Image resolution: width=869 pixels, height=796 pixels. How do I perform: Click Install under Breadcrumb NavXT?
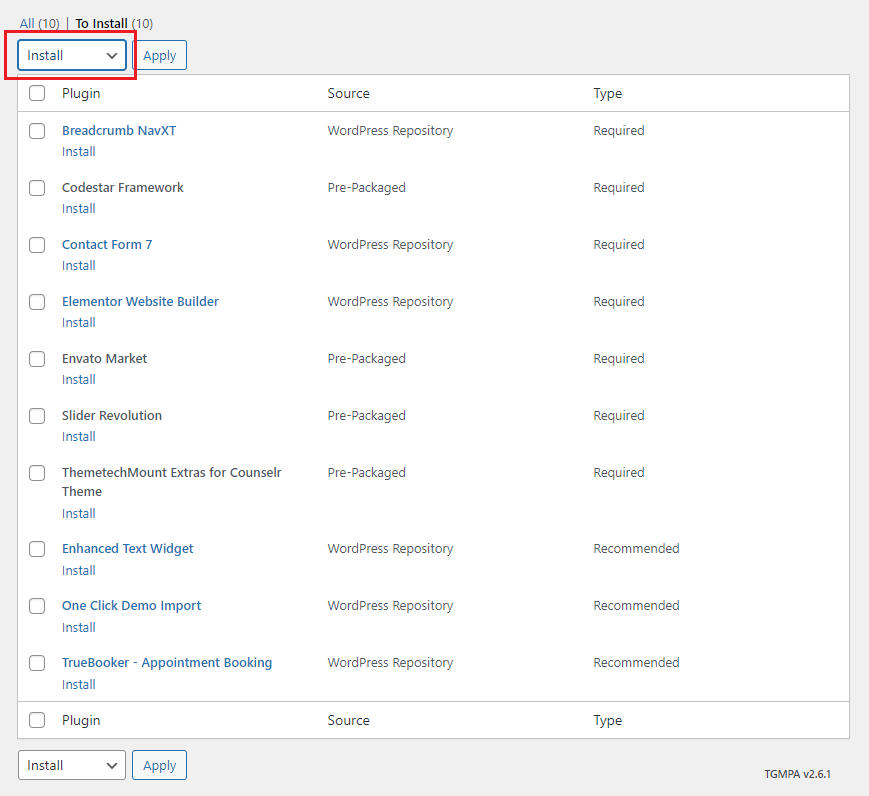79,152
